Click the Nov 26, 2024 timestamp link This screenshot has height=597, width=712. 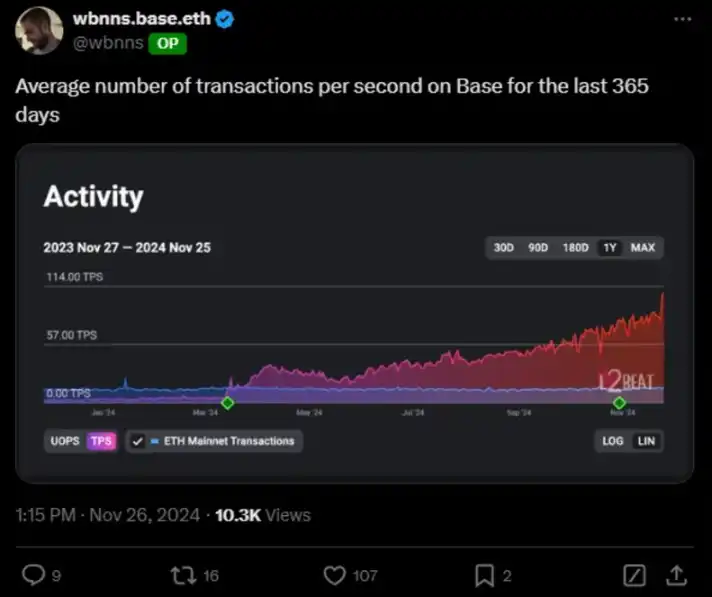click(x=142, y=516)
